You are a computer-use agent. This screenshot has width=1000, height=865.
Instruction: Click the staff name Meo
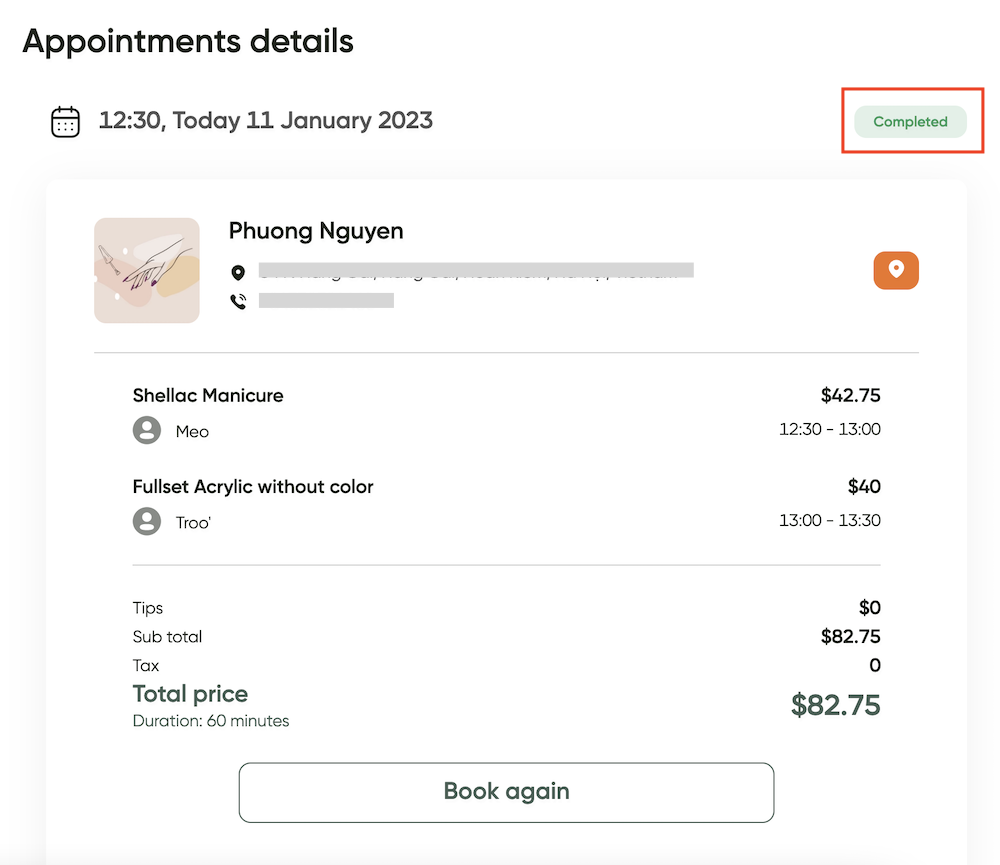tap(192, 432)
